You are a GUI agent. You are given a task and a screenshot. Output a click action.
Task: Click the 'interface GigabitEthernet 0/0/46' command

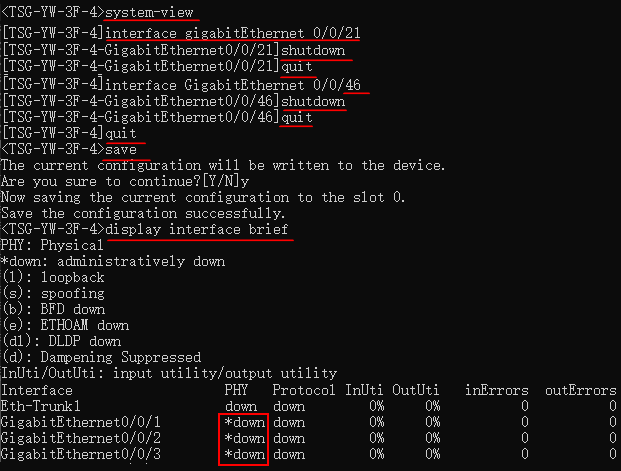pyautogui.click(x=233, y=85)
